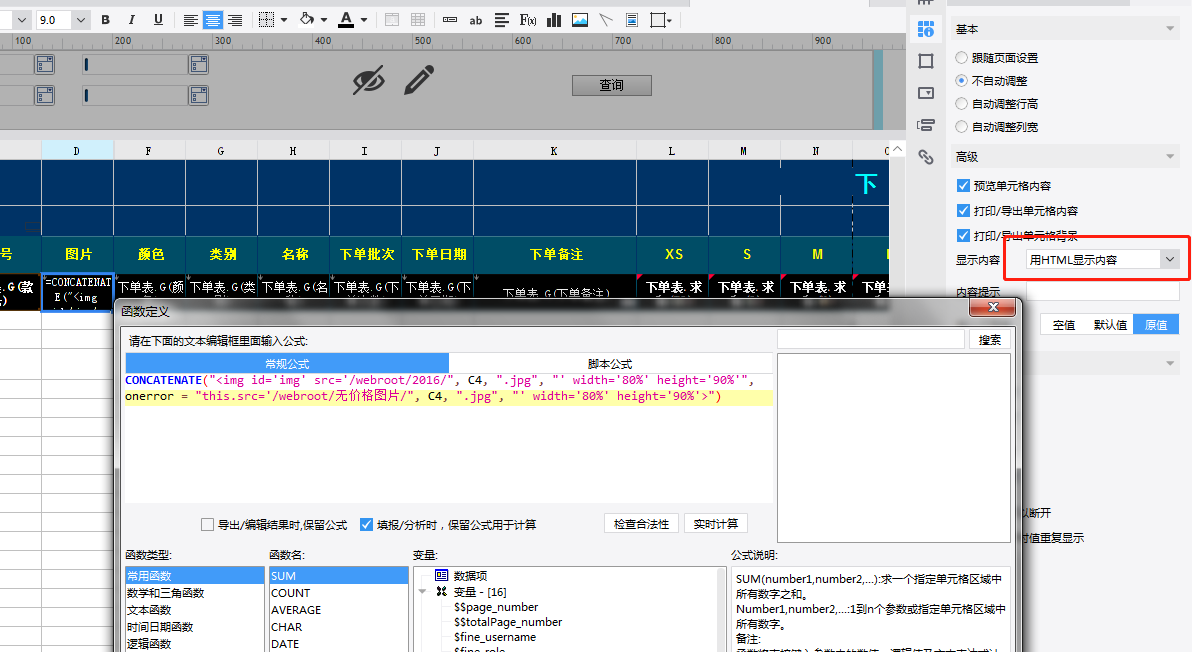This screenshot has height=652, width=1192.
Task: Click the 搜索 button
Action: (990, 340)
